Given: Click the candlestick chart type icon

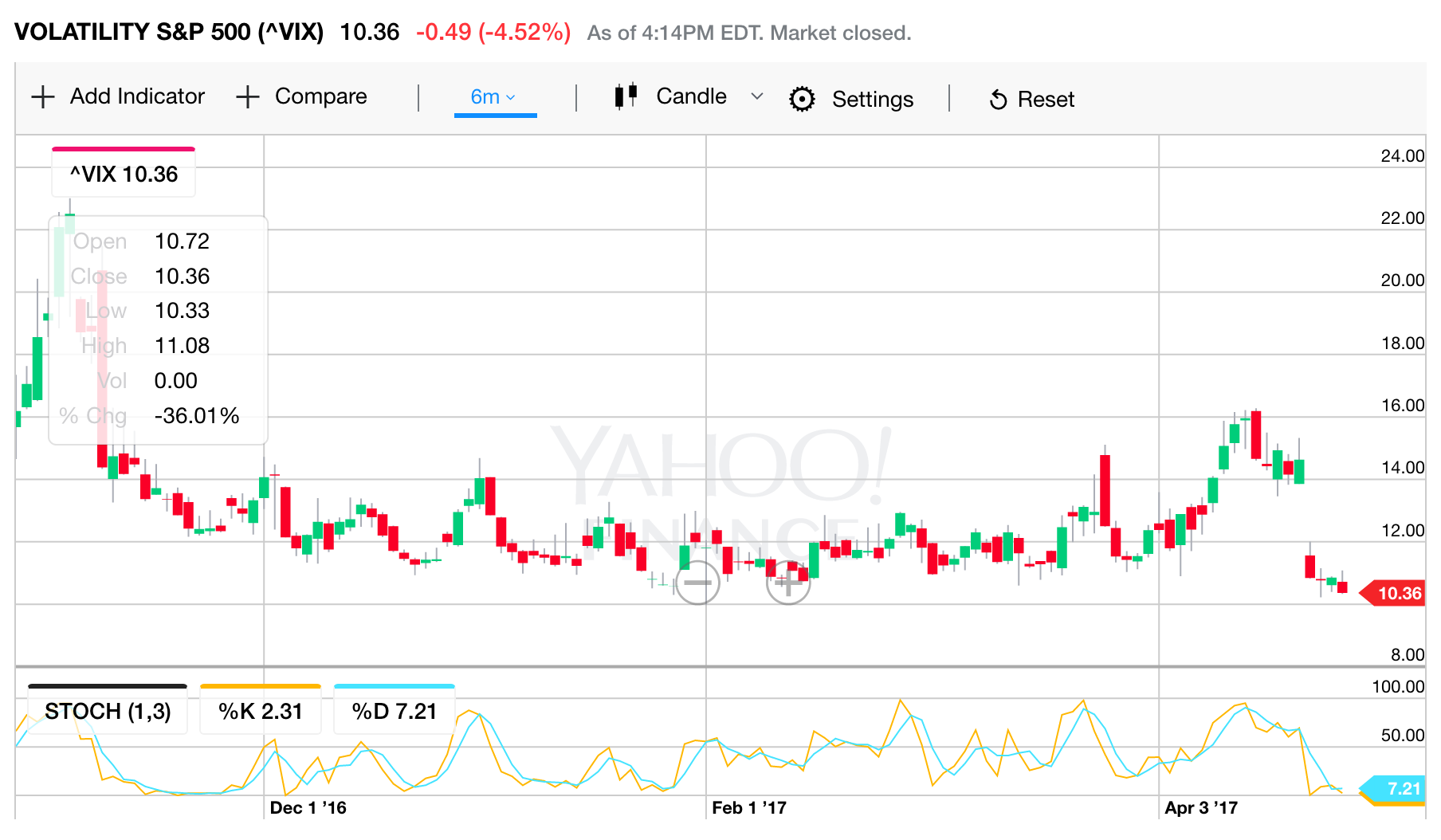Looking at the screenshot, I should click(626, 96).
